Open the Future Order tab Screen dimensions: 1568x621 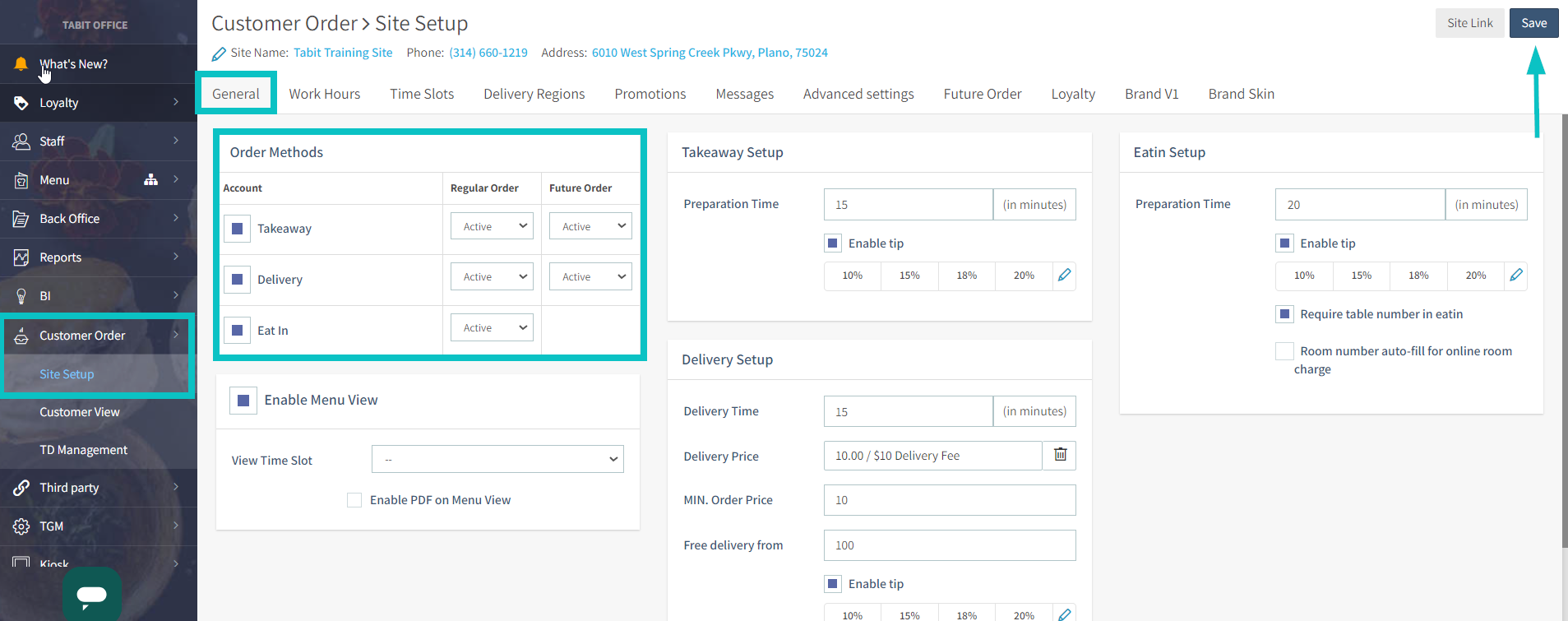point(983,94)
